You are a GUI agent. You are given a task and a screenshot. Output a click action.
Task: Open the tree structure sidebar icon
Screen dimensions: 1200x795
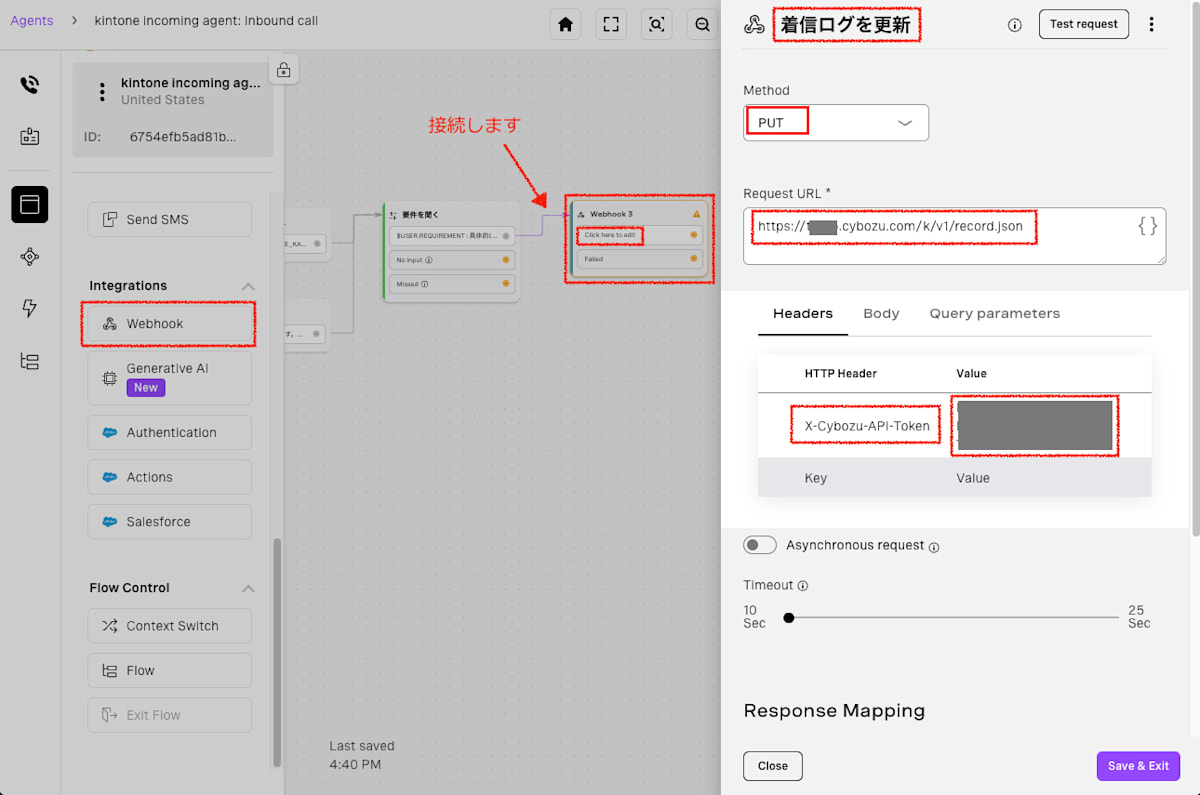[x=30, y=362]
